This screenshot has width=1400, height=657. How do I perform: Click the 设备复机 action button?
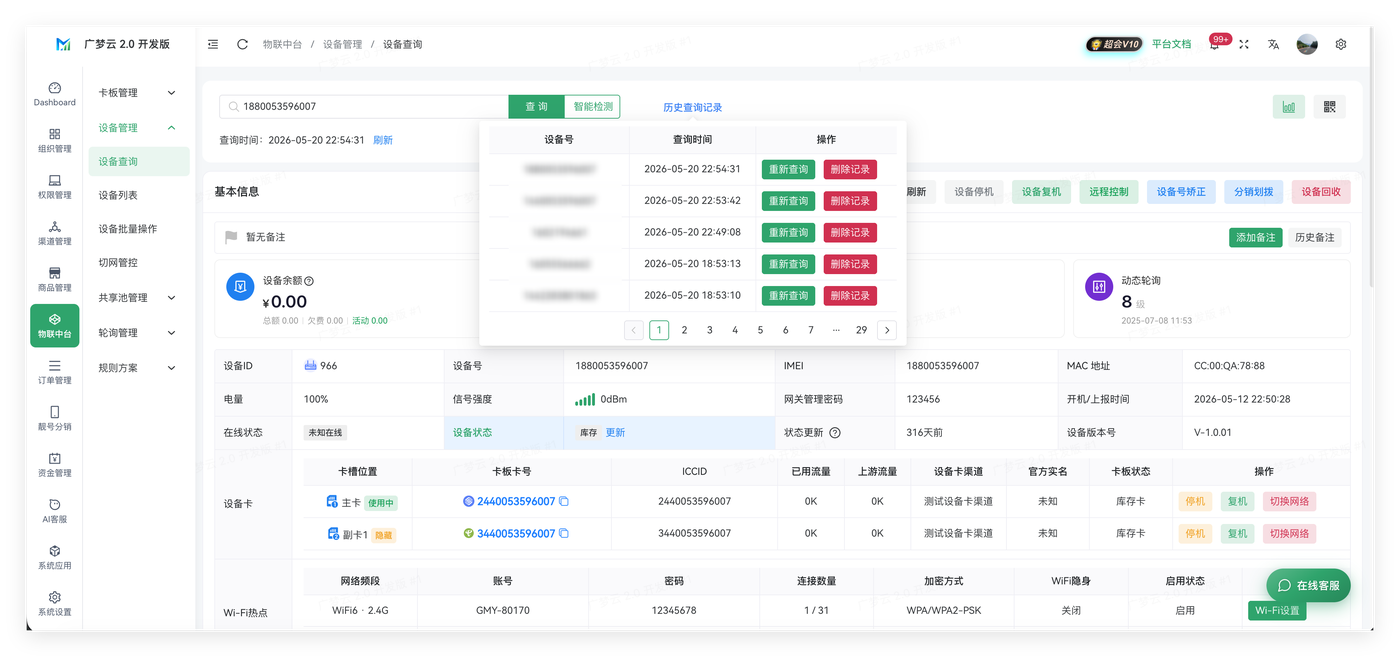(1042, 192)
